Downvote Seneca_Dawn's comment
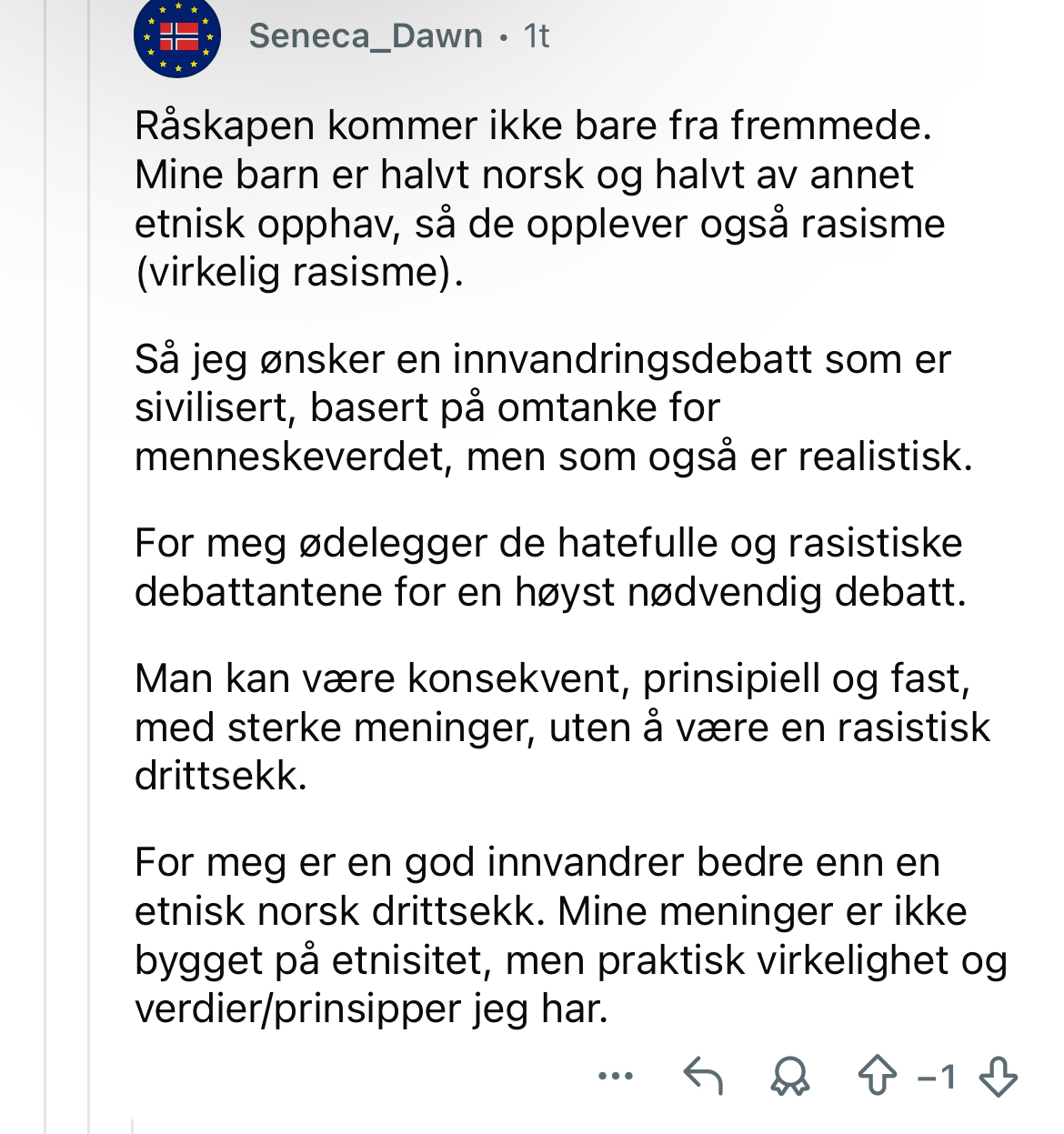1064x1134 pixels. click(999, 1077)
